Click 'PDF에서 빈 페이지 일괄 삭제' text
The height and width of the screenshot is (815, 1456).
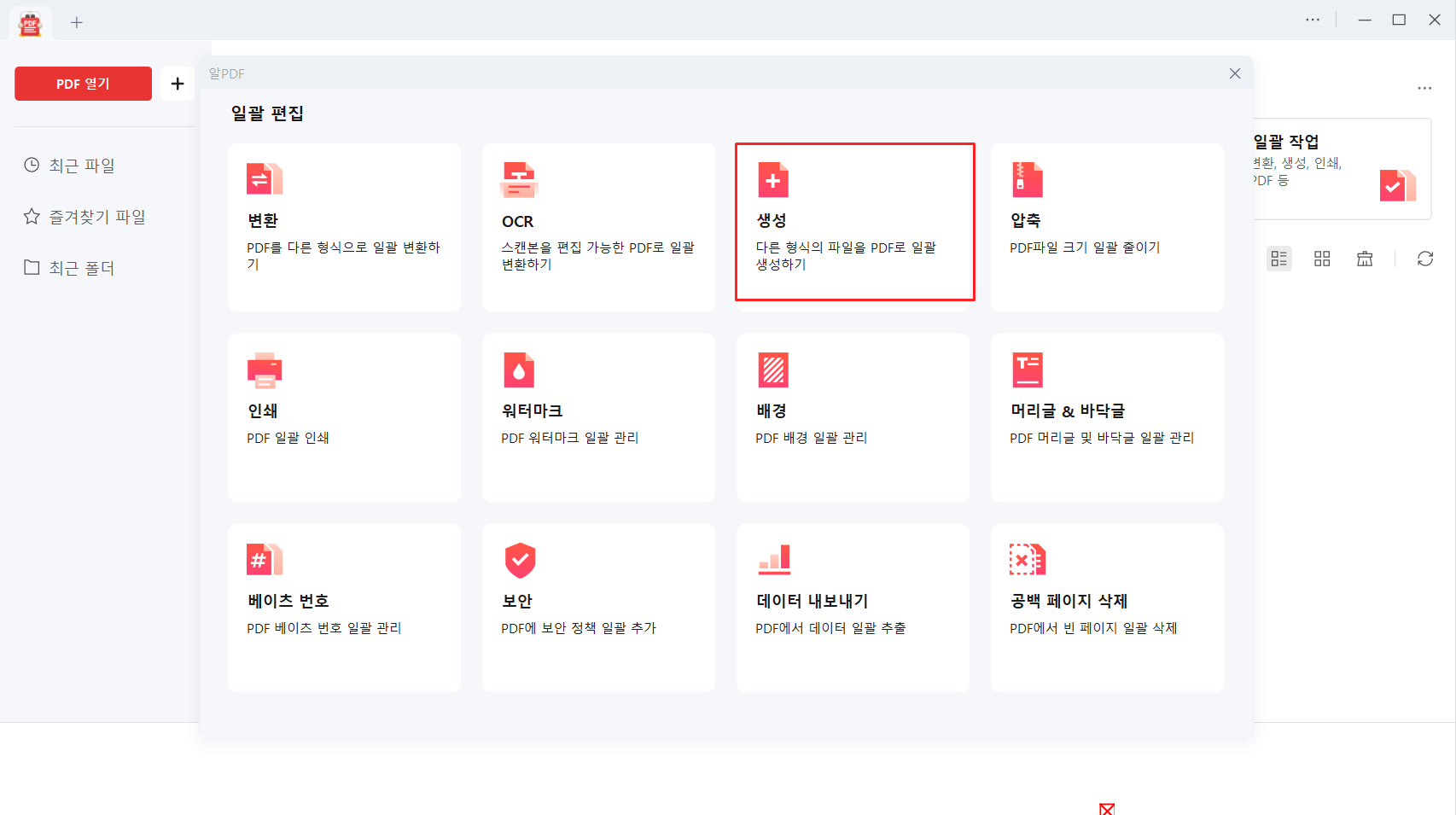tap(1093, 628)
